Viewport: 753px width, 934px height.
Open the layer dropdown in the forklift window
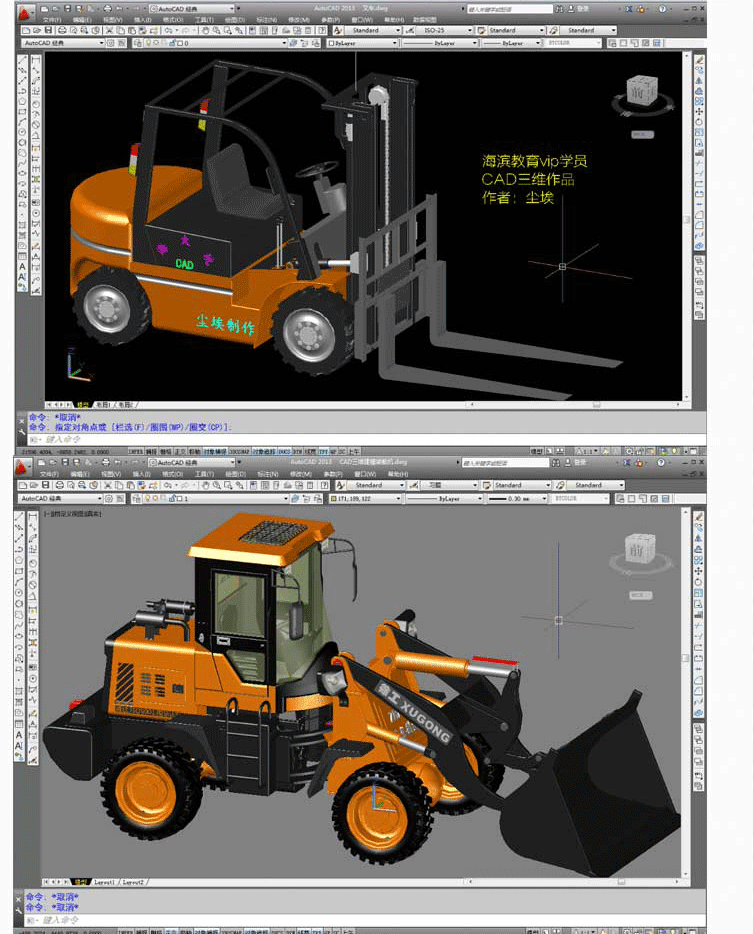click(x=210, y=43)
